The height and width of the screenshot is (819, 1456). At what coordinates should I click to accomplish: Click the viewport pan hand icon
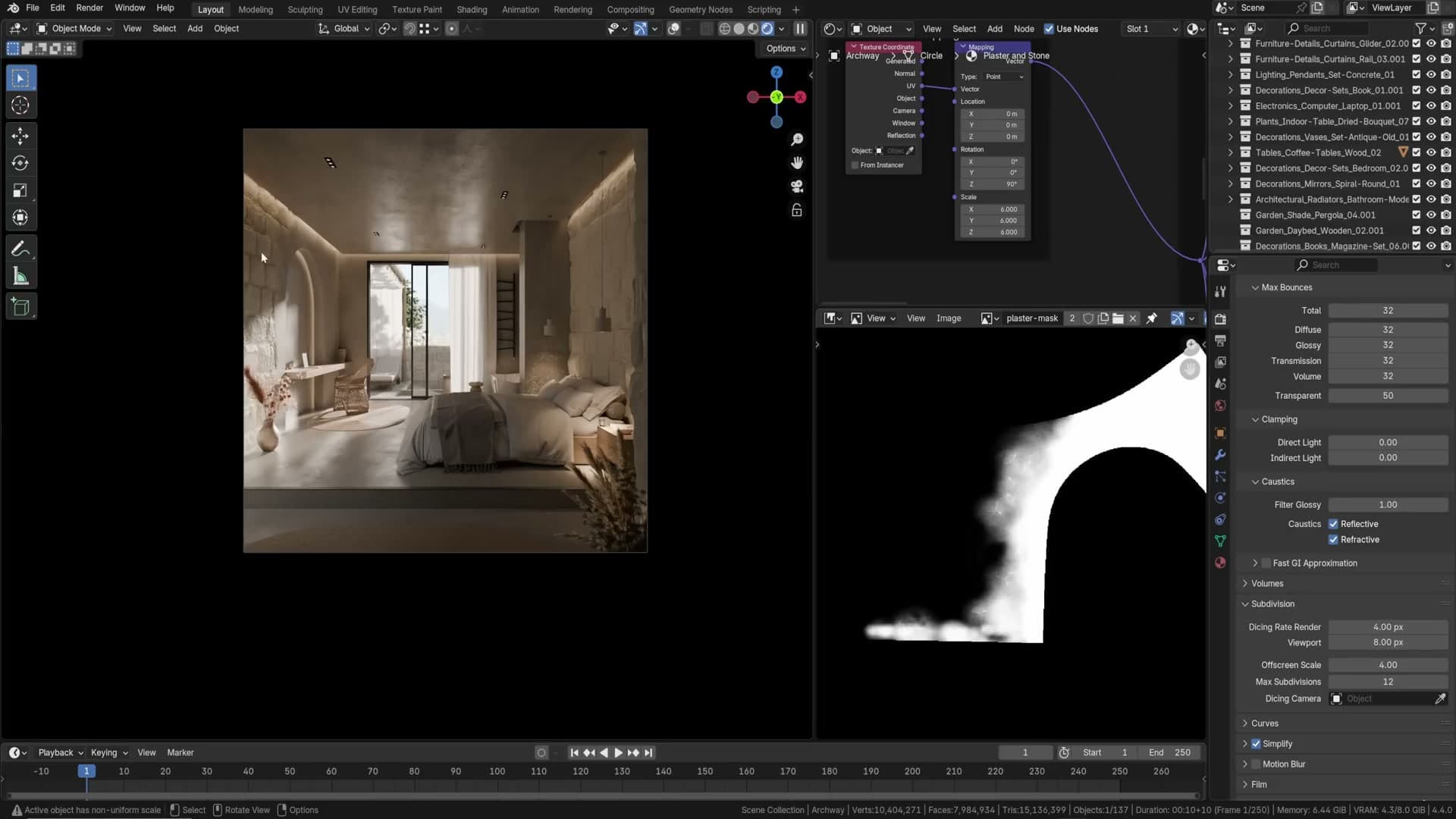[x=797, y=163]
